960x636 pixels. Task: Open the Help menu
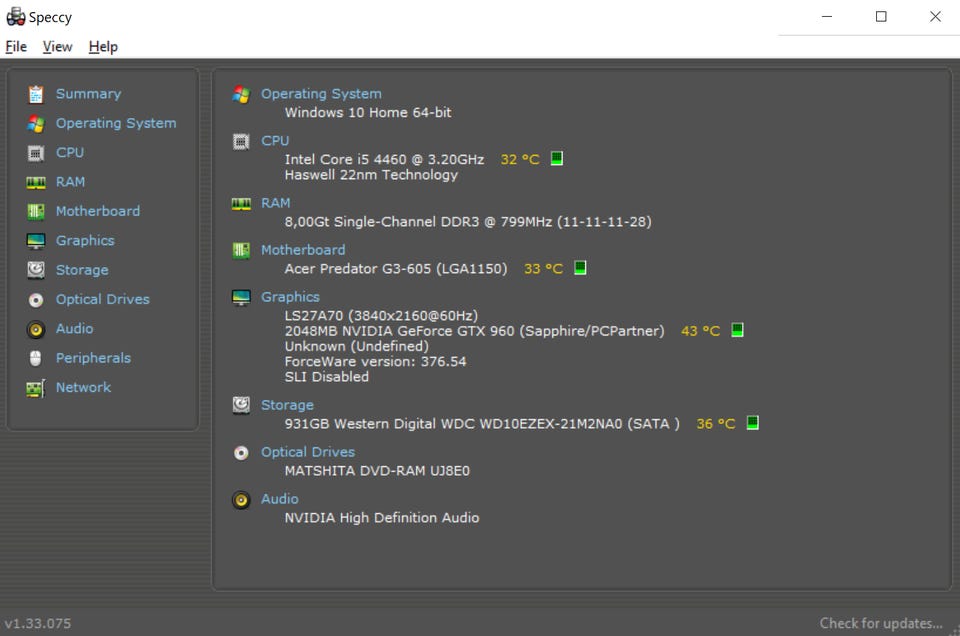pos(103,47)
